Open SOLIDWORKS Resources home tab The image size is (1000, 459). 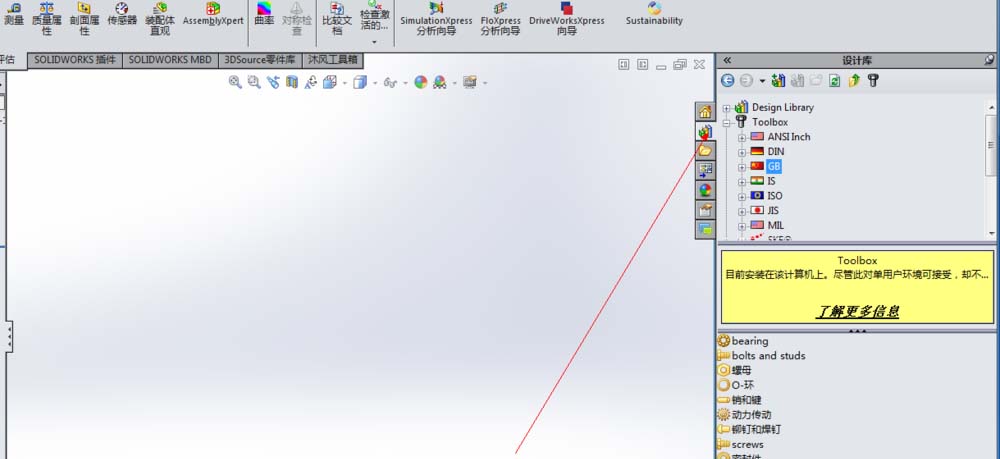click(705, 112)
